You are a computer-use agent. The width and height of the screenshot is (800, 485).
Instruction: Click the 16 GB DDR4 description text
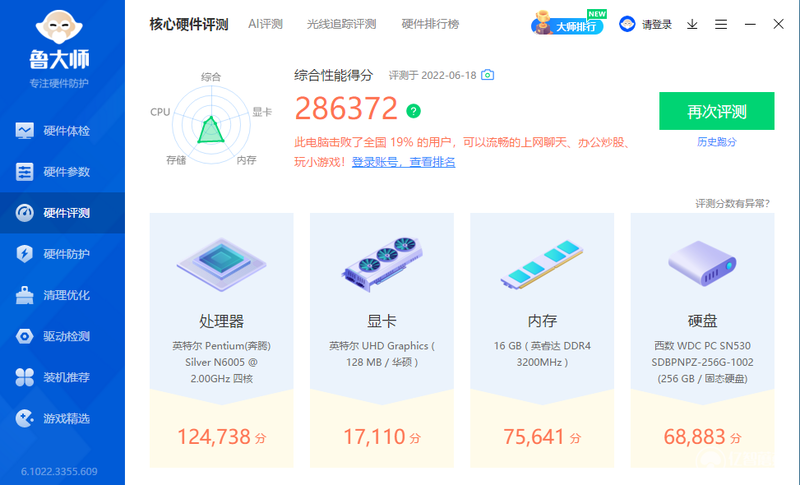click(x=542, y=354)
